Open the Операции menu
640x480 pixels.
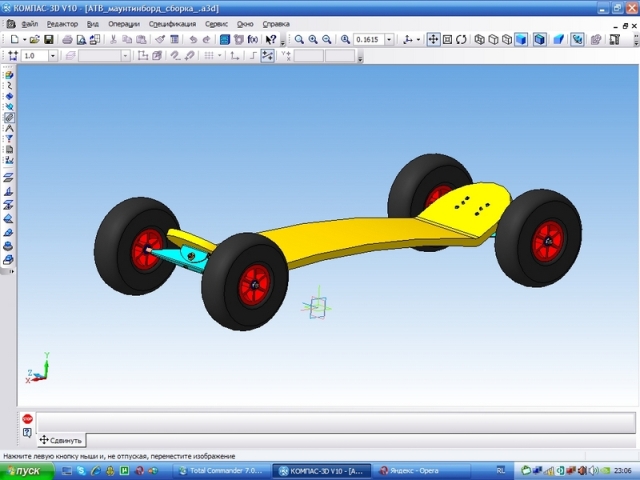(x=124, y=23)
